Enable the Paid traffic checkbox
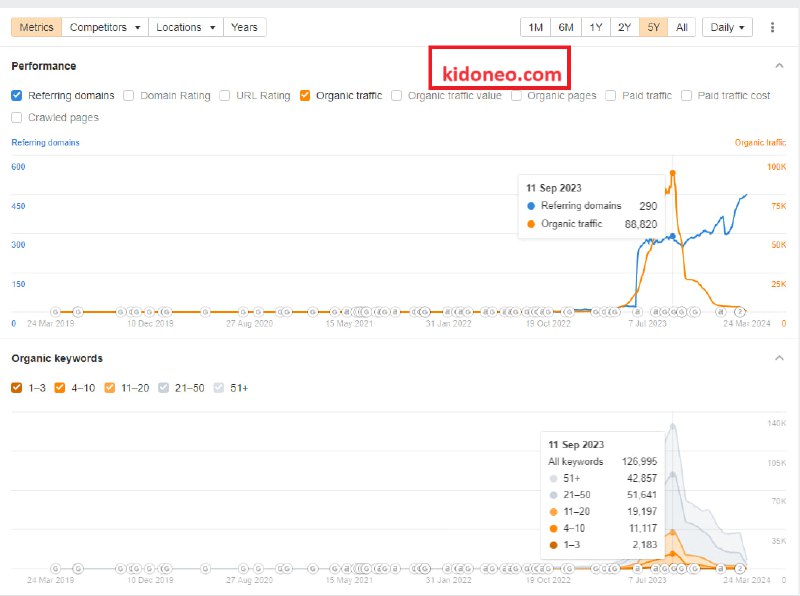Screen dimensions: 800x596 (611, 95)
